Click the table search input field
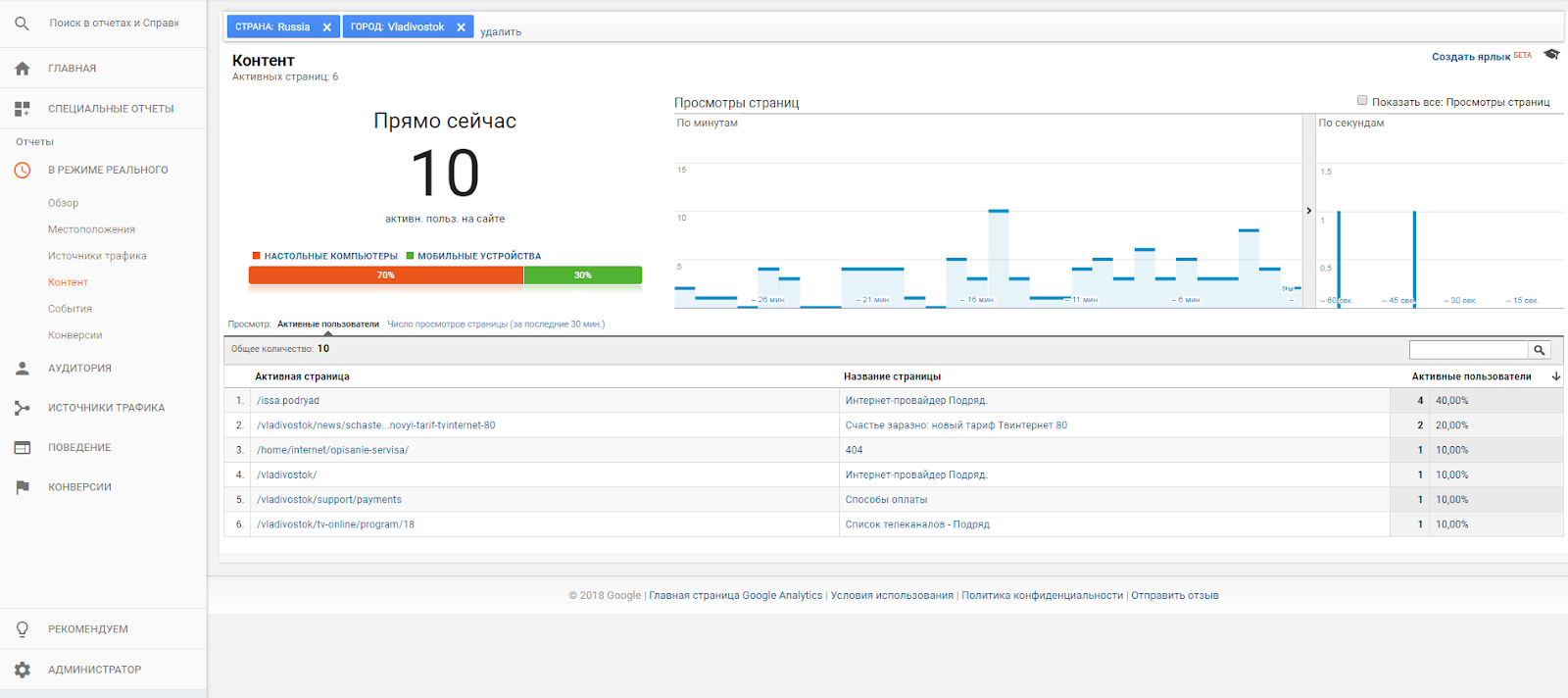Image resolution: width=1568 pixels, height=698 pixels. click(1468, 350)
